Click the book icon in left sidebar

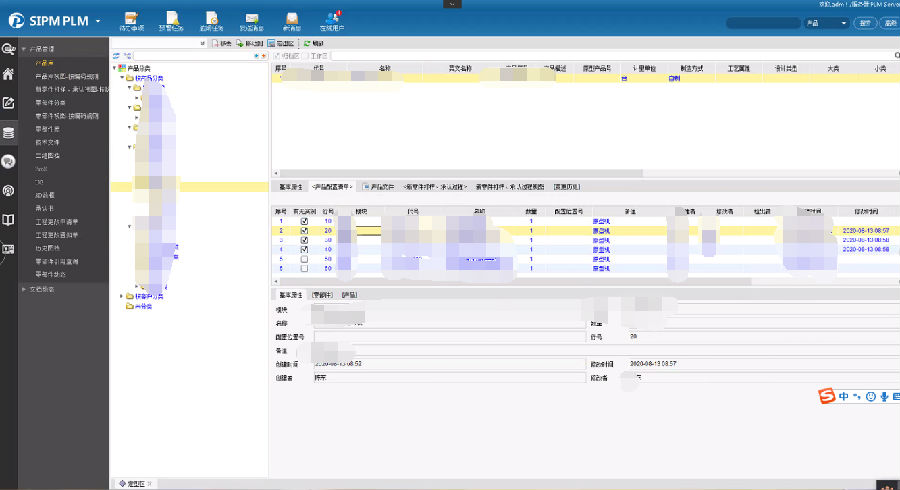click(x=9, y=219)
